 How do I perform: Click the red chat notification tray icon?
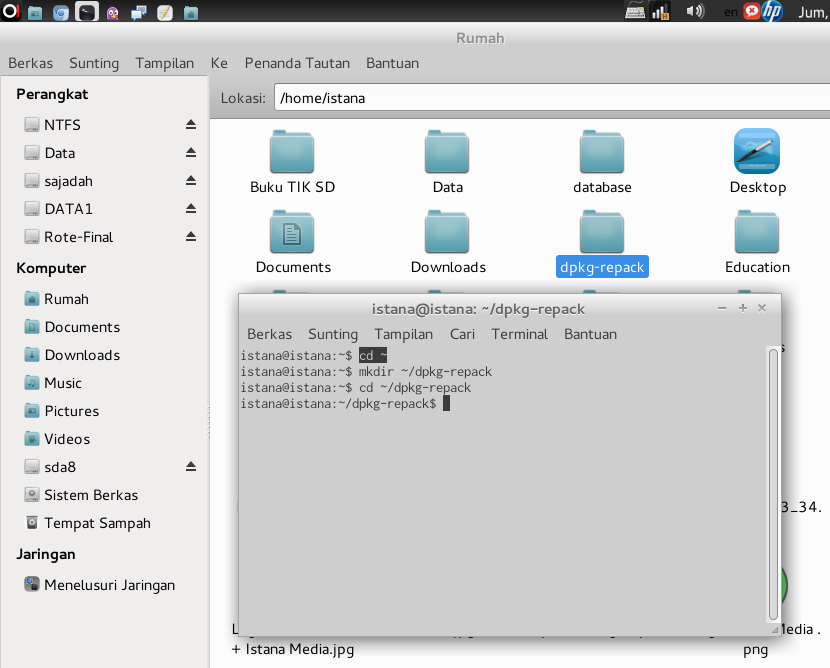pyautogui.click(x=752, y=11)
